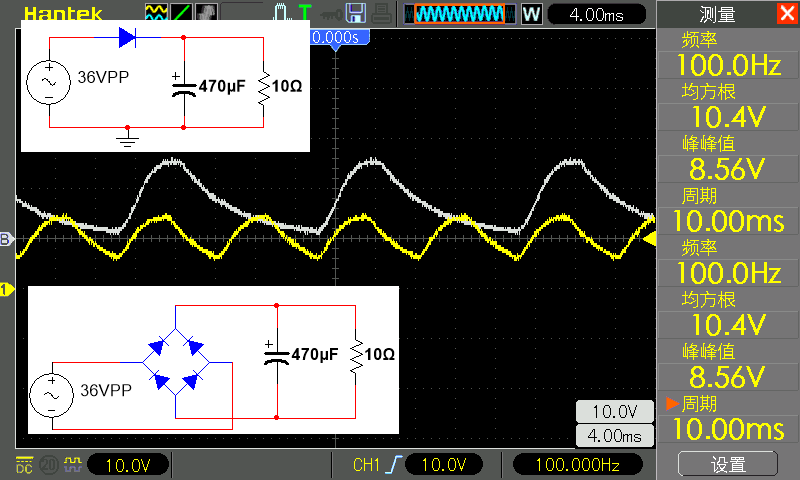800x480 pixels.
Task: Click the gray persistence waveform icon
Action: [x=206, y=12]
